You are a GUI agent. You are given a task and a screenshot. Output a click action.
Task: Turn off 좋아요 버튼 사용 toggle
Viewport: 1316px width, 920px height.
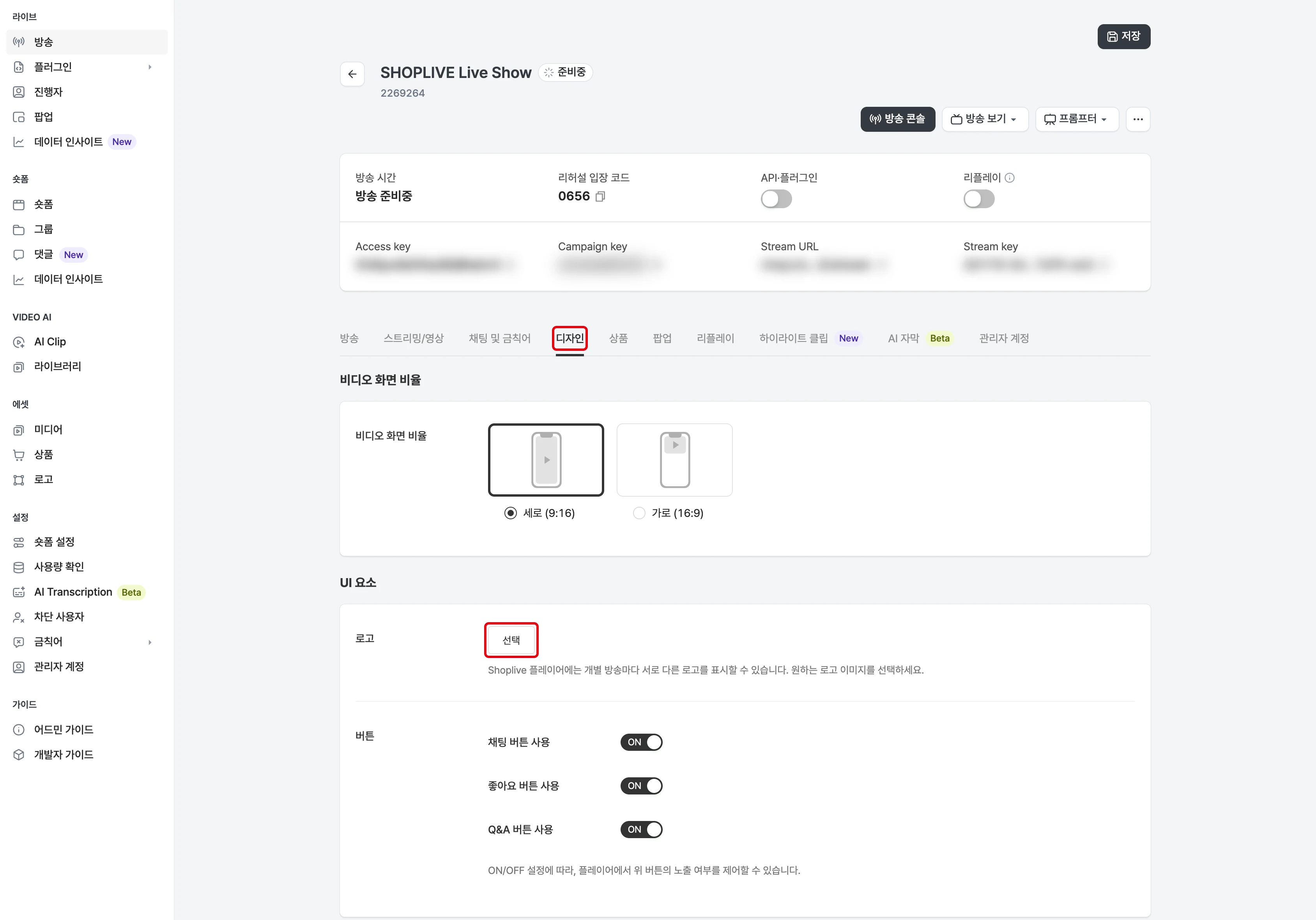coord(641,786)
